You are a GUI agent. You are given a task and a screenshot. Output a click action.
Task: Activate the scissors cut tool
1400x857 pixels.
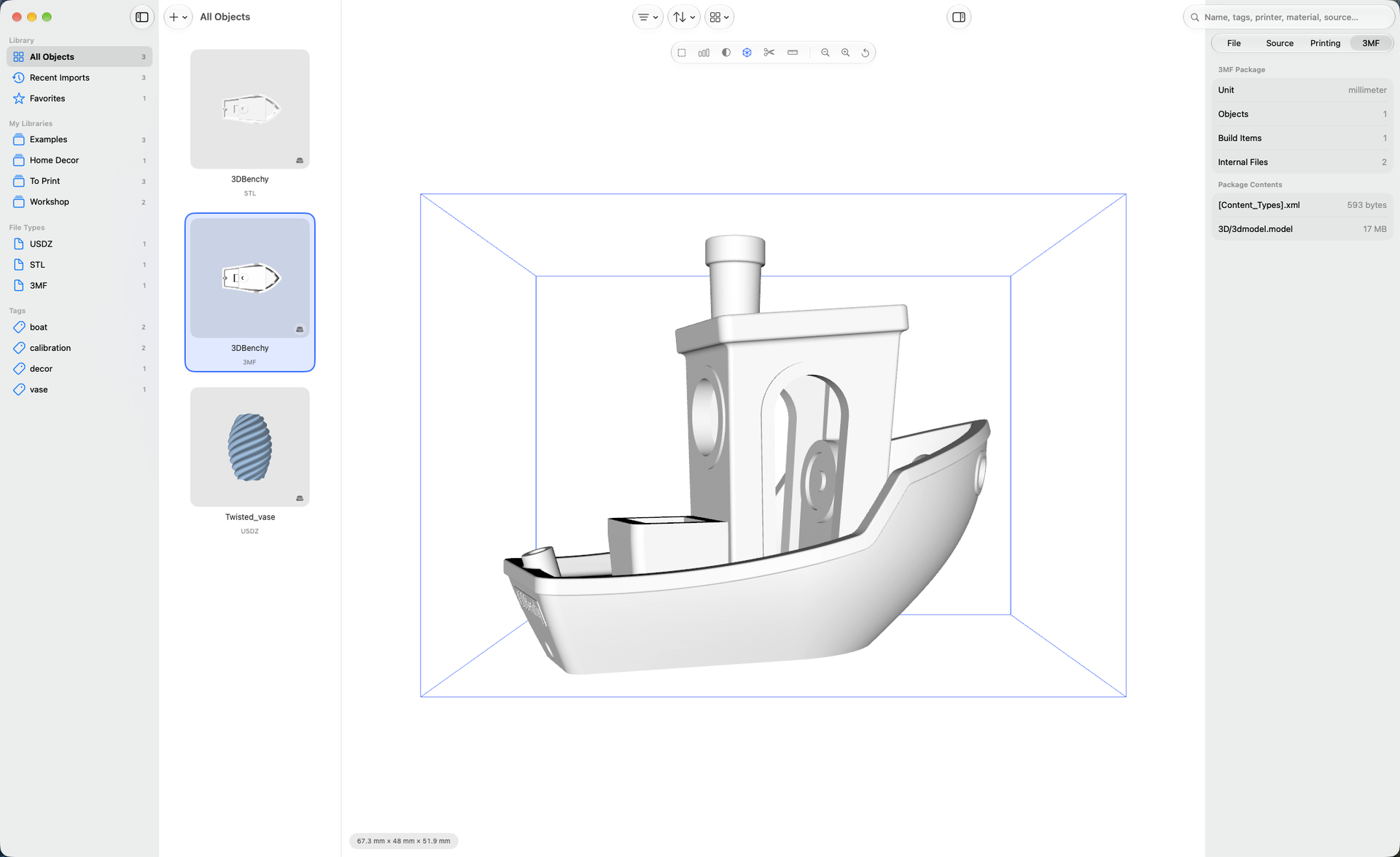[769, 53]
